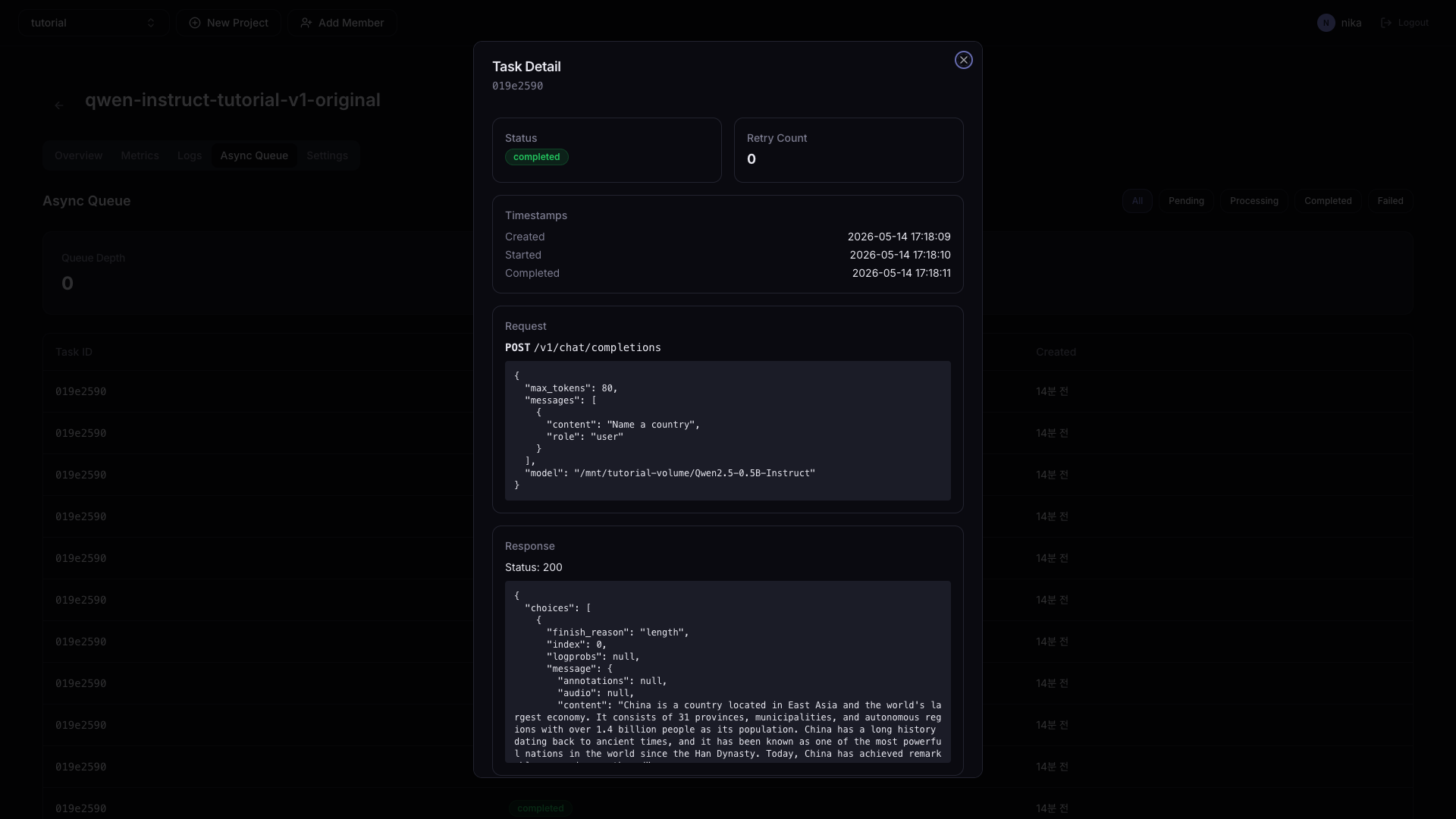Click the task ID under Task Detail title
1456x819 pixels.
pyautogui.click(x=517, y=86)
